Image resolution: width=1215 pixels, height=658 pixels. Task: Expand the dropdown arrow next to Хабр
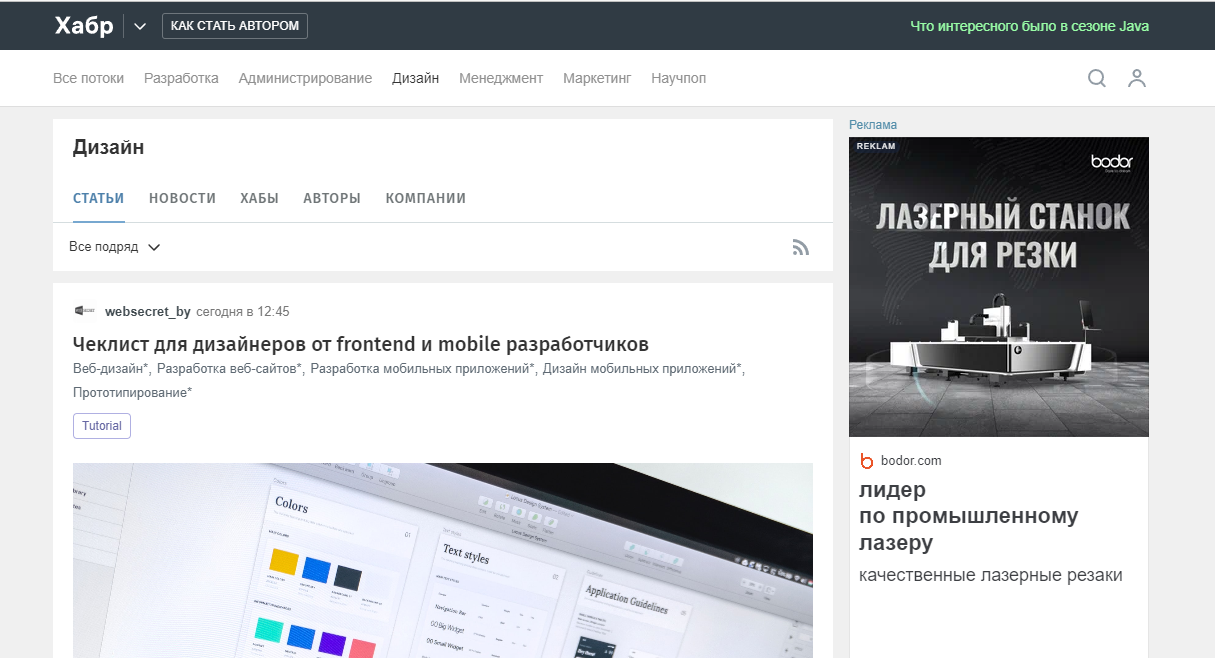coord(139,26)
